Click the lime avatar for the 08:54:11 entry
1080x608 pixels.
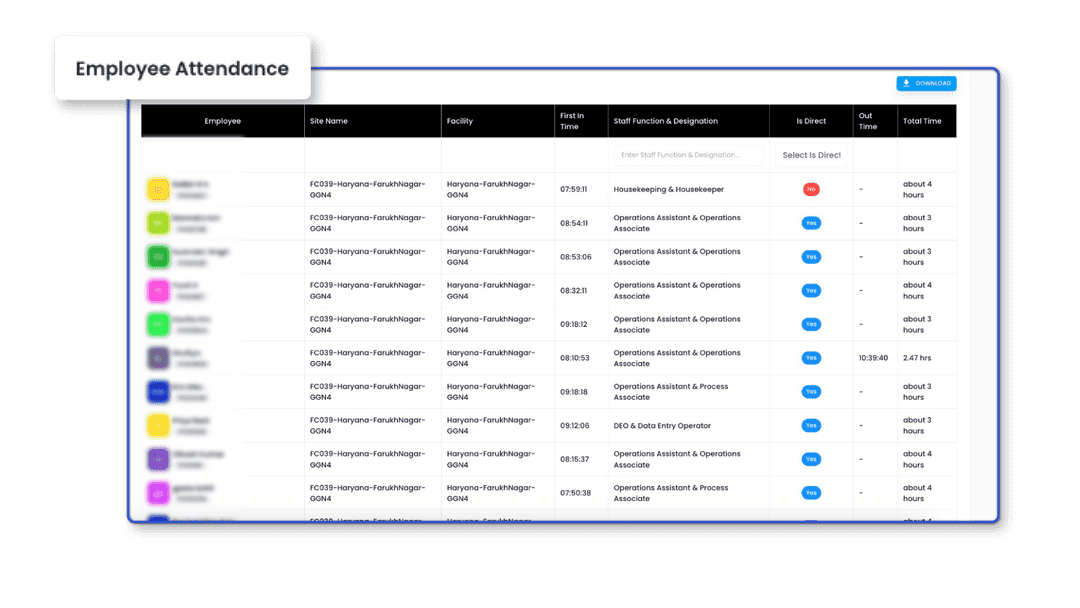[x=158, y=223]
